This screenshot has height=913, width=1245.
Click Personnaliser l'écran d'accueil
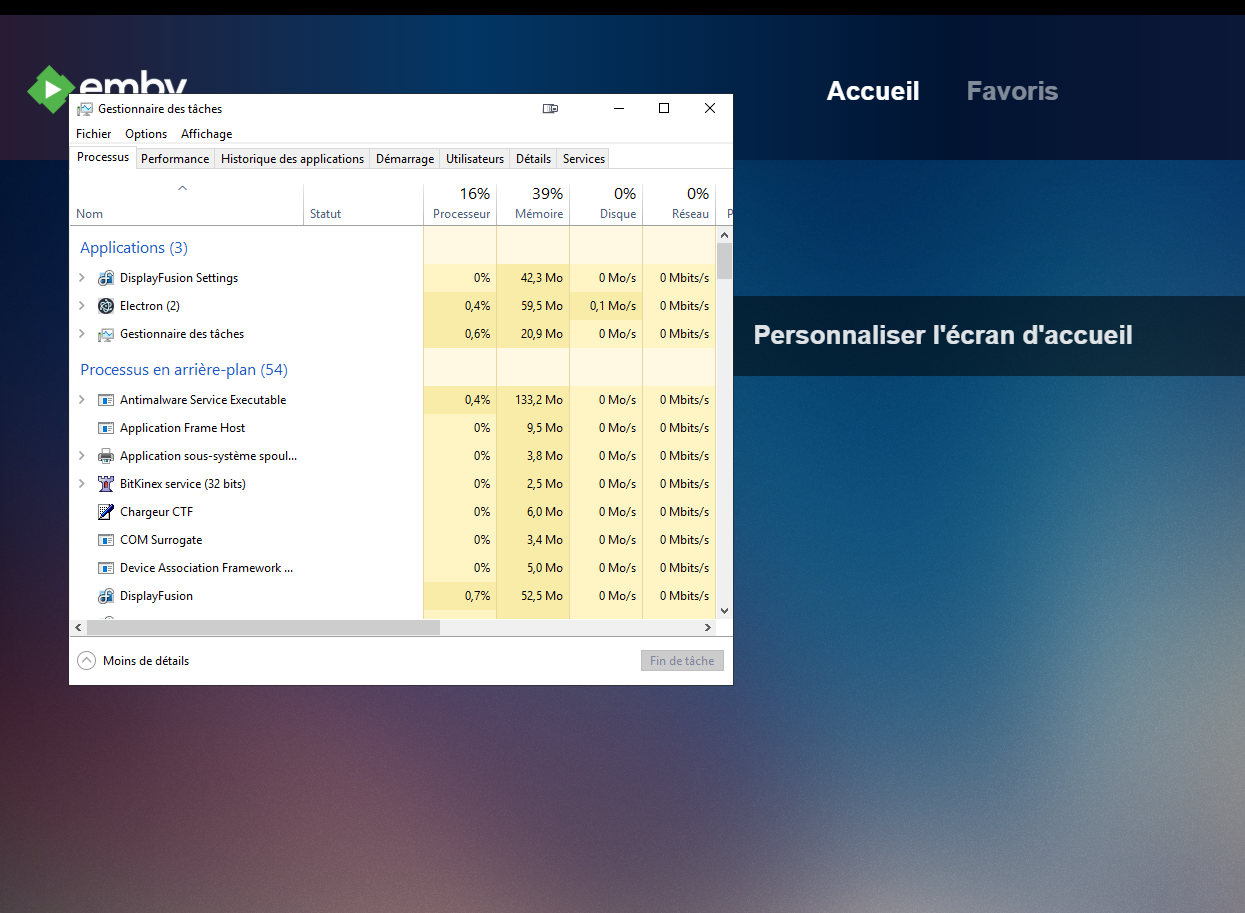[942, 335]
